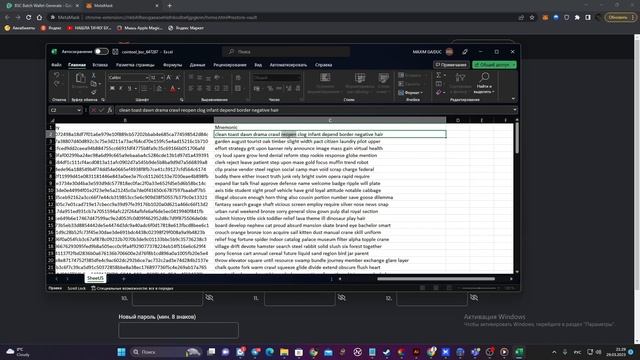Open the number format dropdown
Image resolution: width=640 pixels, height=360 pixels.
[298, 78]
